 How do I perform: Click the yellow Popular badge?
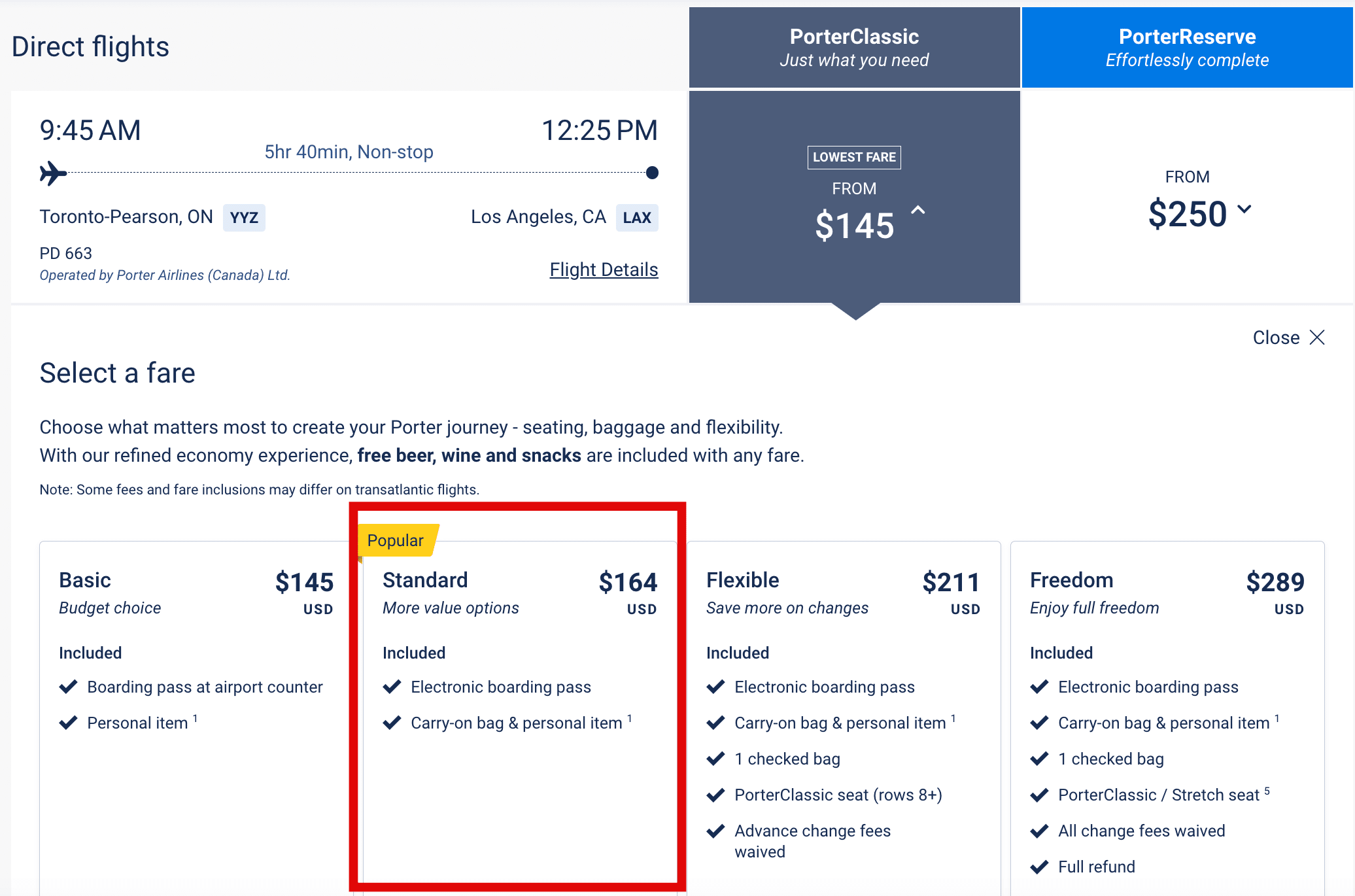(x=396, y=540)
